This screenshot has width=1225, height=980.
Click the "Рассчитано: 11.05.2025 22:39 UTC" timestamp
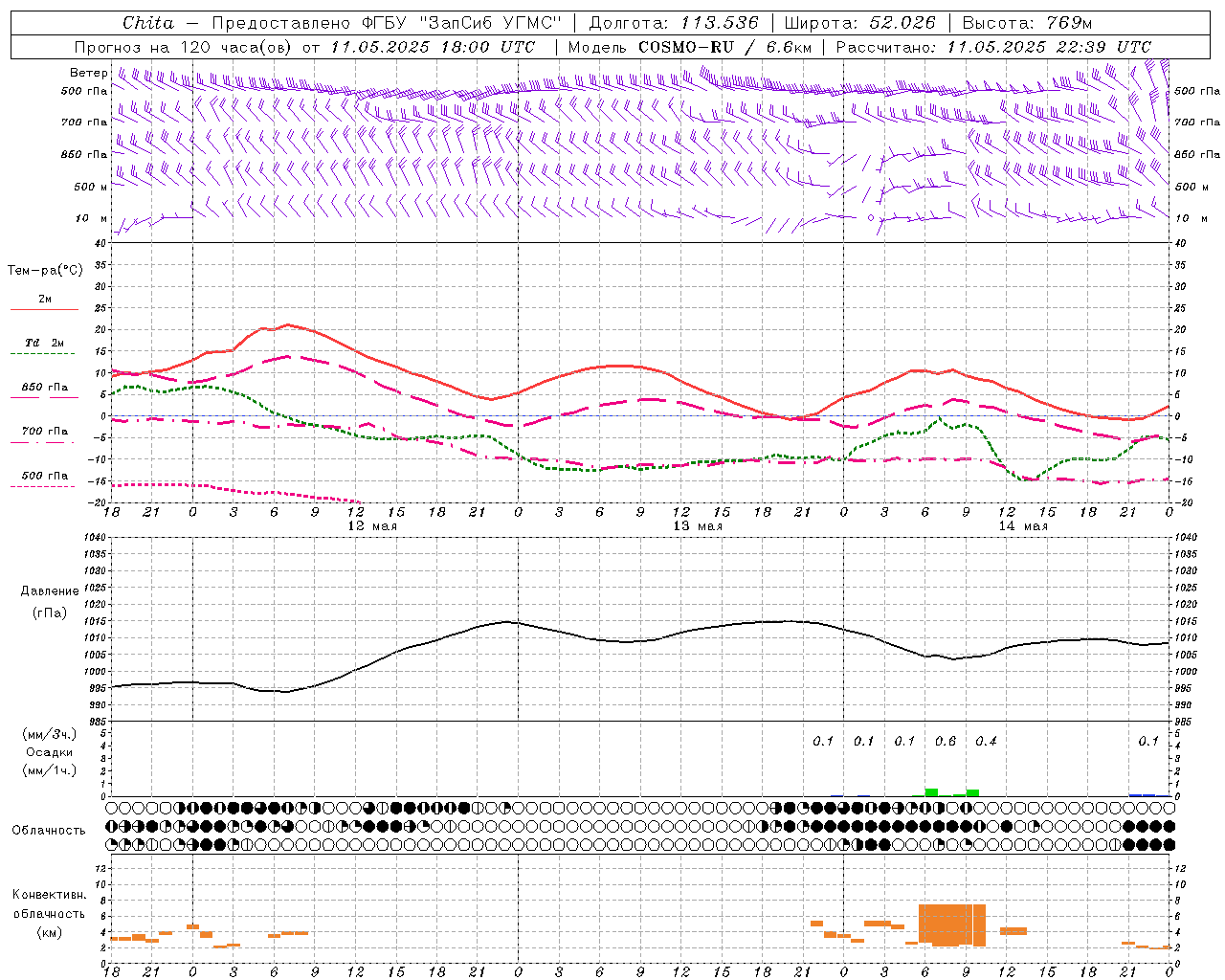coord(993,47)
